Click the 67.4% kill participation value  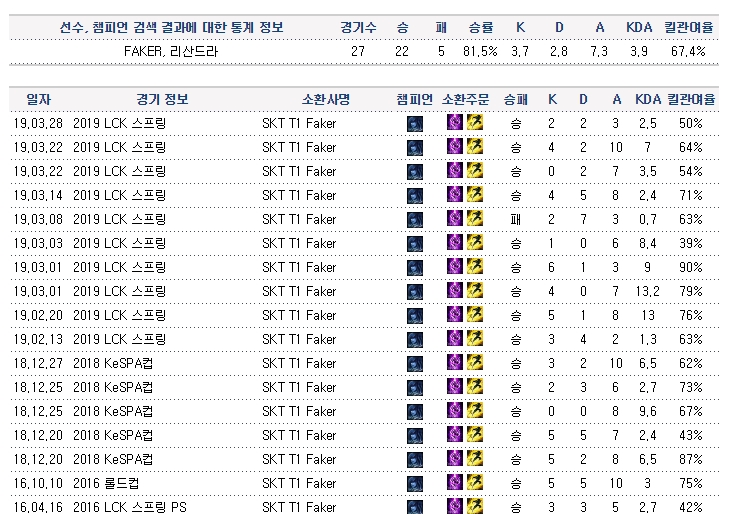click(688, 51)
